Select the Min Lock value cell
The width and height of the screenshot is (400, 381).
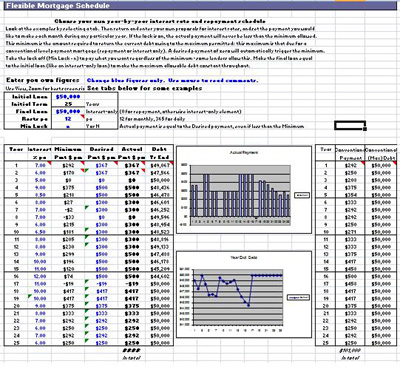click(68, 126)
